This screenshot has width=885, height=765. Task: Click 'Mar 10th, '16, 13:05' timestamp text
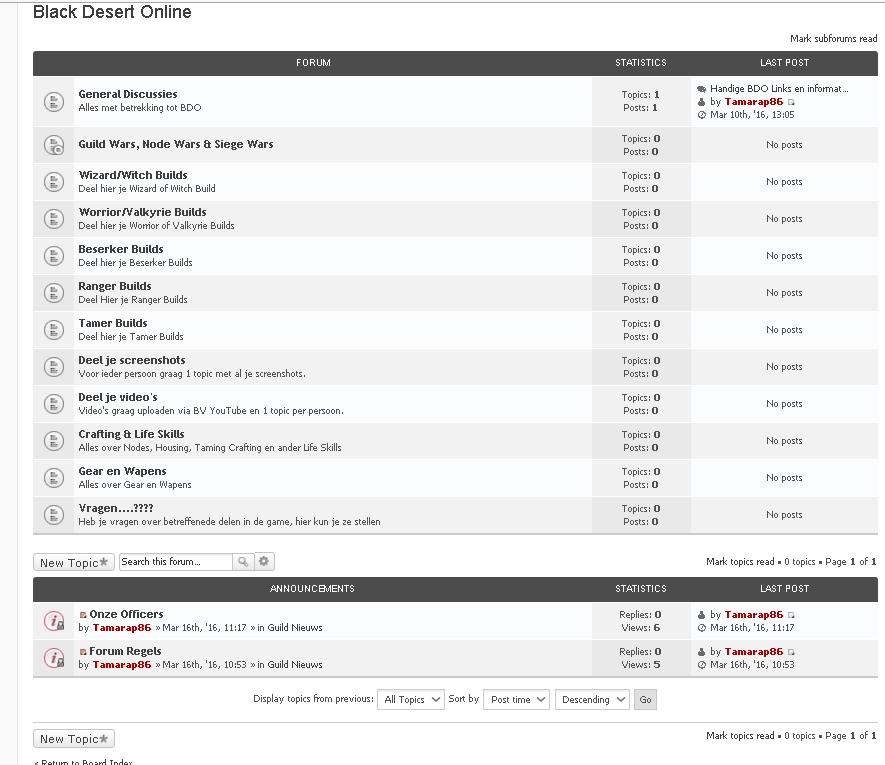752,115
